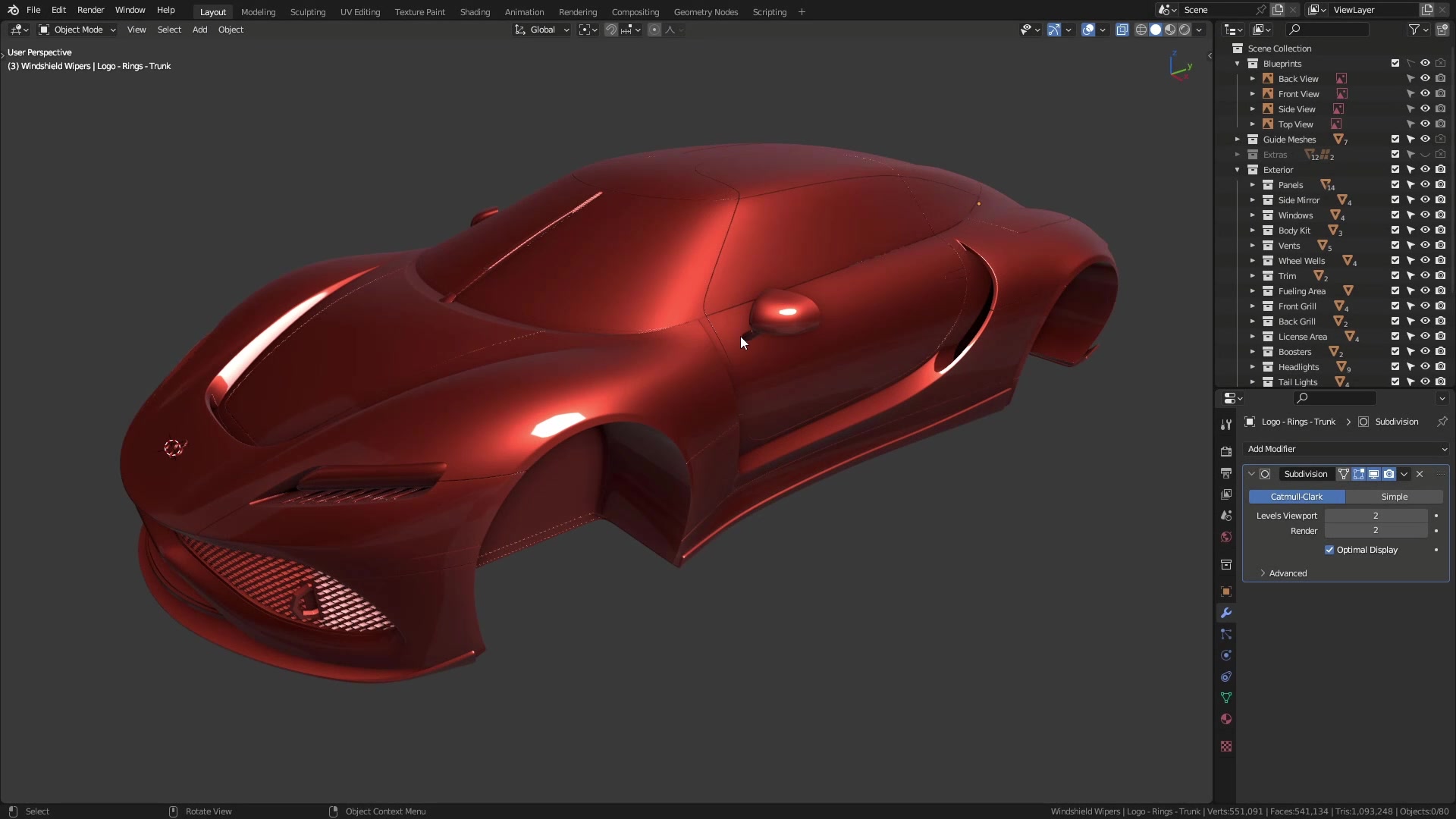Switch viewport to Solid shading

tap(1156, 30)
